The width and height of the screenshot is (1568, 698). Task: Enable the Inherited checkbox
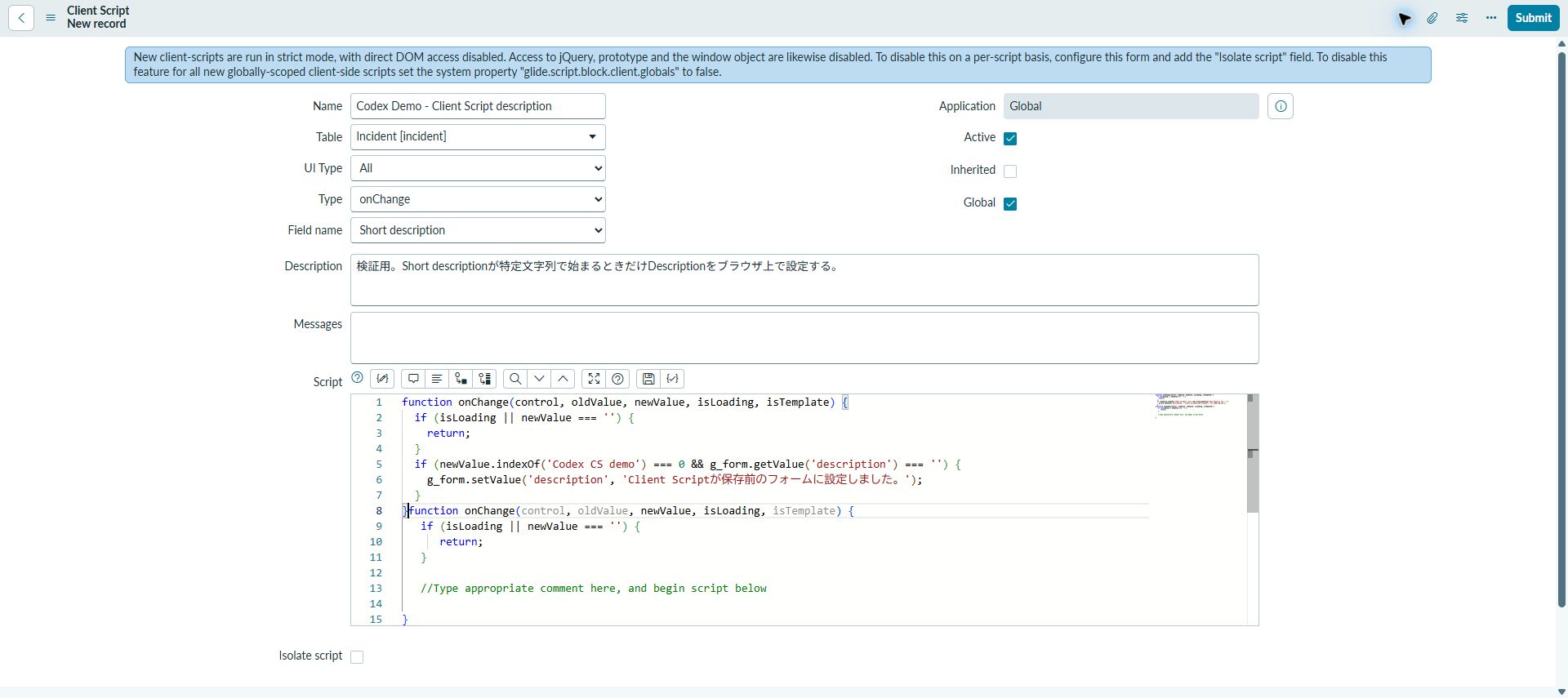point(1010,171)
